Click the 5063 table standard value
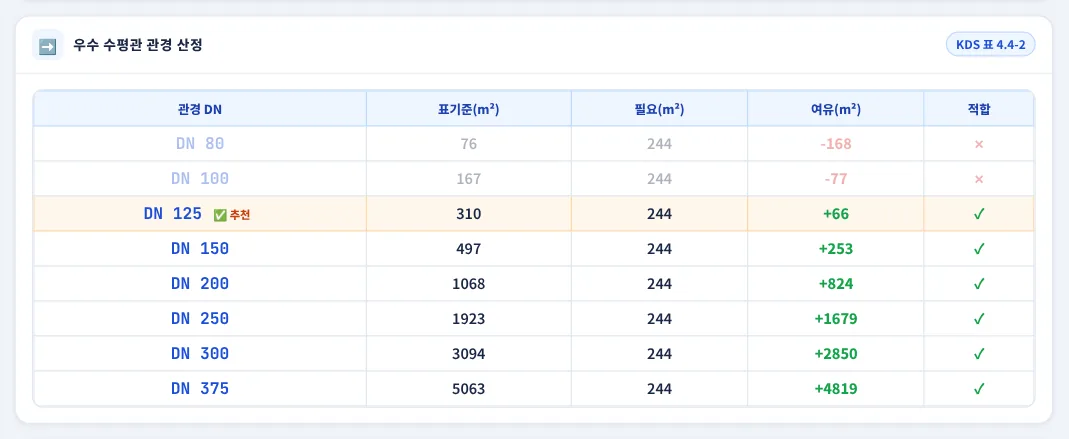 point(468,389)
